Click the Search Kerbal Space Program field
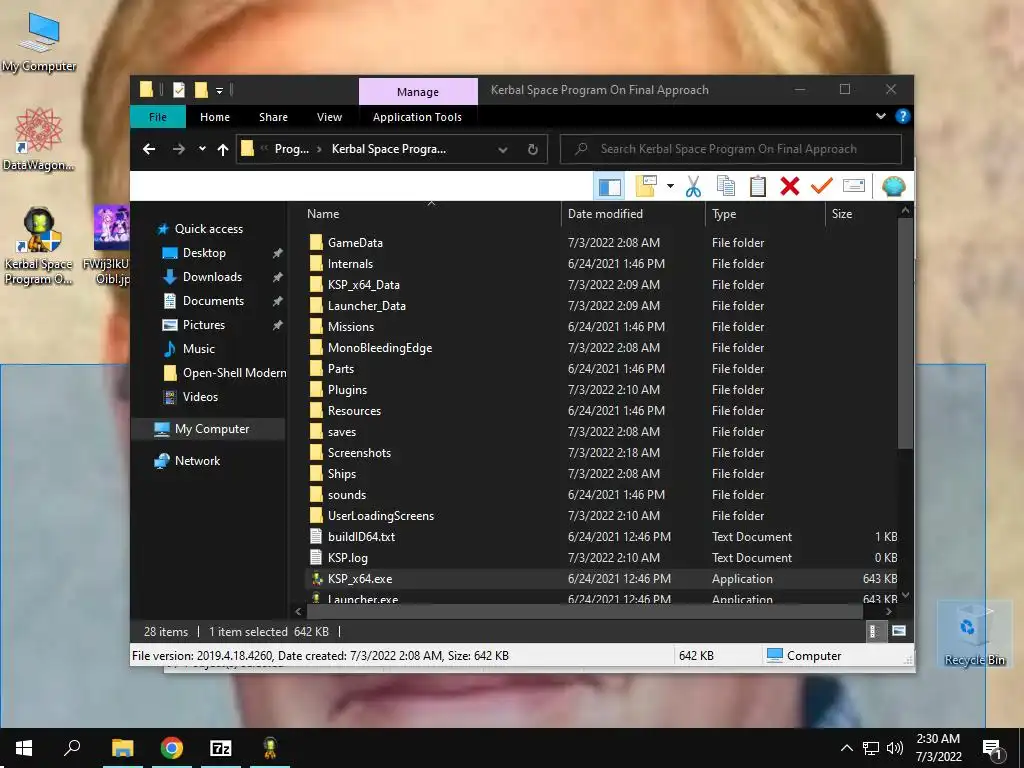Screen dimensions: 1024x768 (x=731, y=149)
